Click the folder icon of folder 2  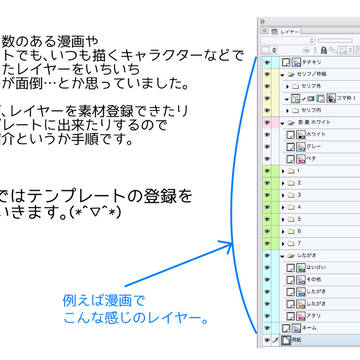pos(292,183)
